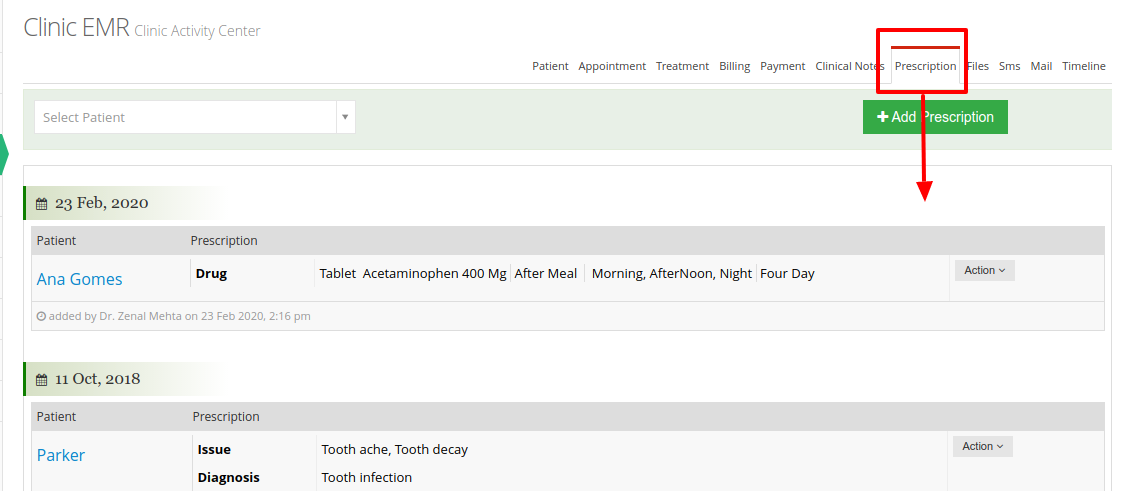Select the Files tab
The height and width of the screenshot is (491, 1126).
click(977, 66)
